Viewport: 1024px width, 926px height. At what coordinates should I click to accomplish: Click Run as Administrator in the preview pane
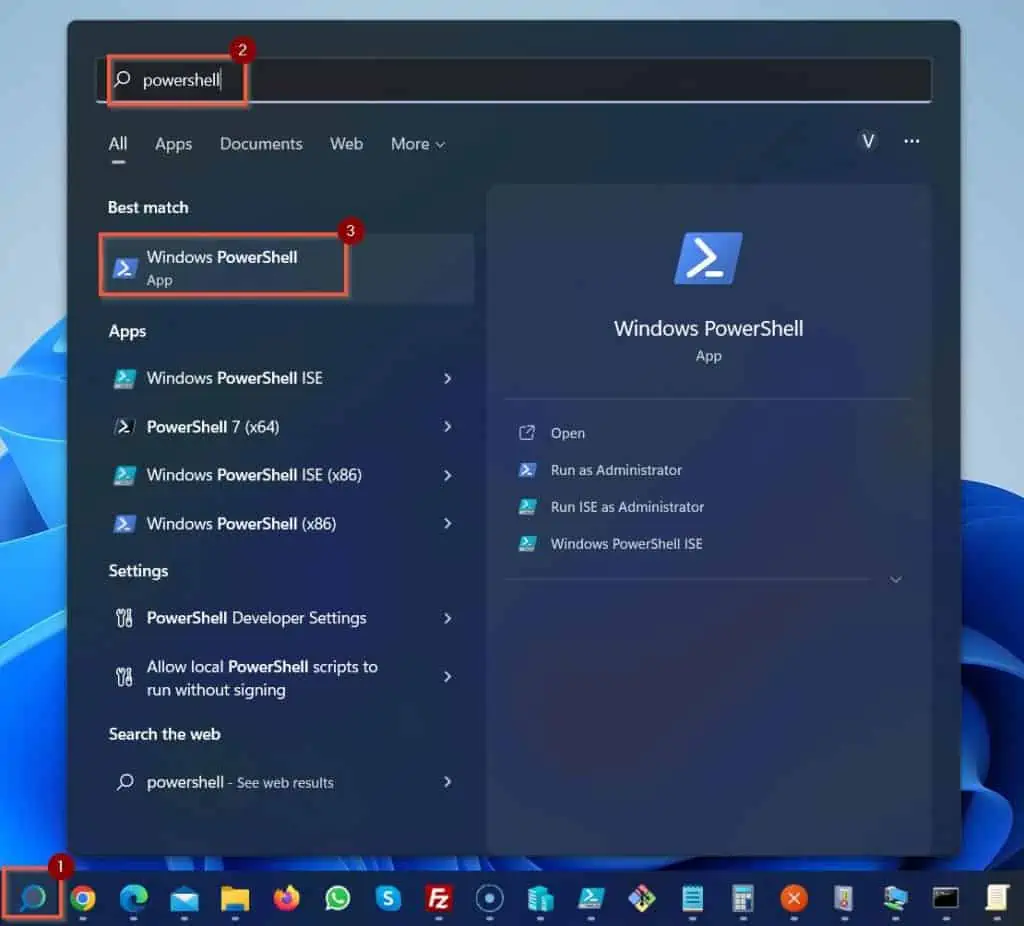coord(615,470)
